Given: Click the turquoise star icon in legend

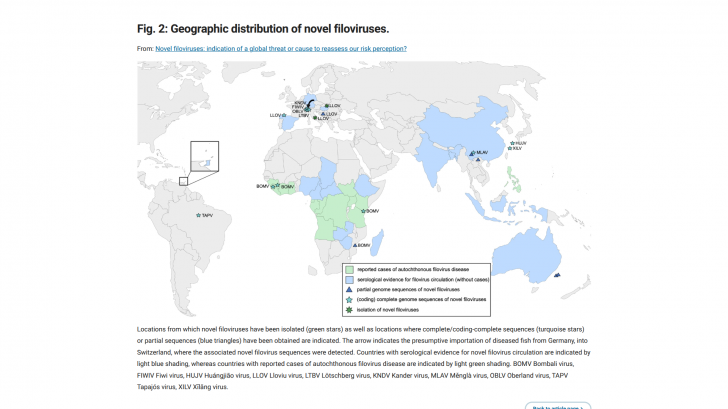Looking at the screenshot, I should [x=348, y=299].
